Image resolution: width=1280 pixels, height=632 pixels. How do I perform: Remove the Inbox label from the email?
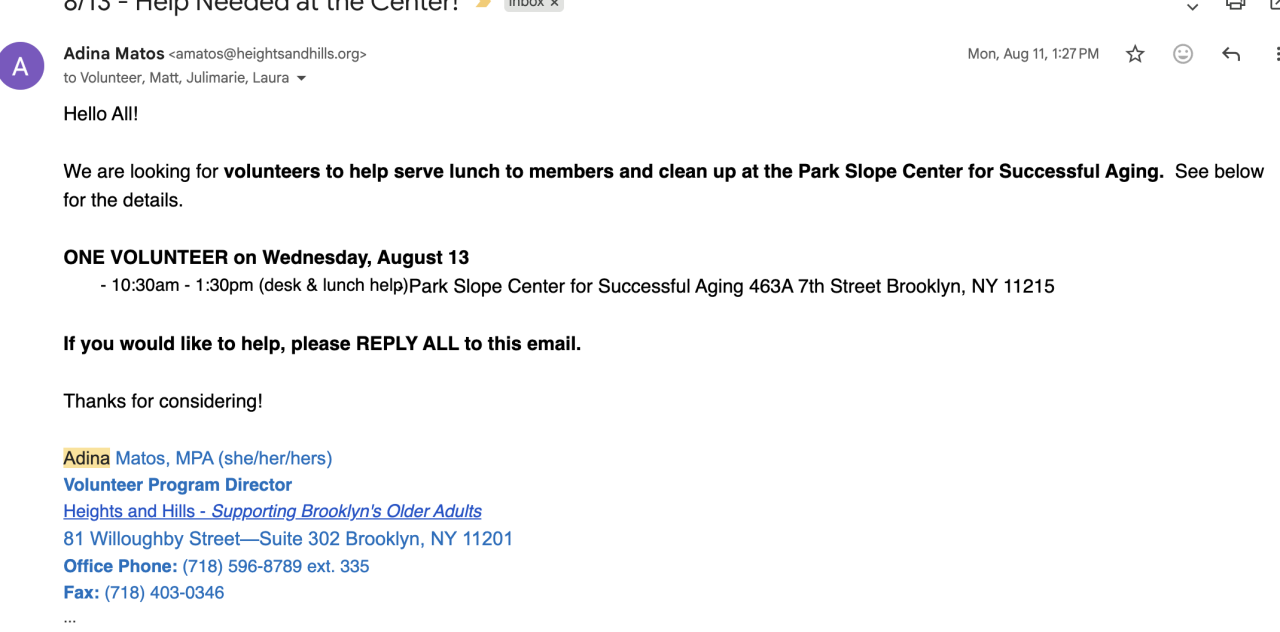pyautogui.click(x=554, y=4)
